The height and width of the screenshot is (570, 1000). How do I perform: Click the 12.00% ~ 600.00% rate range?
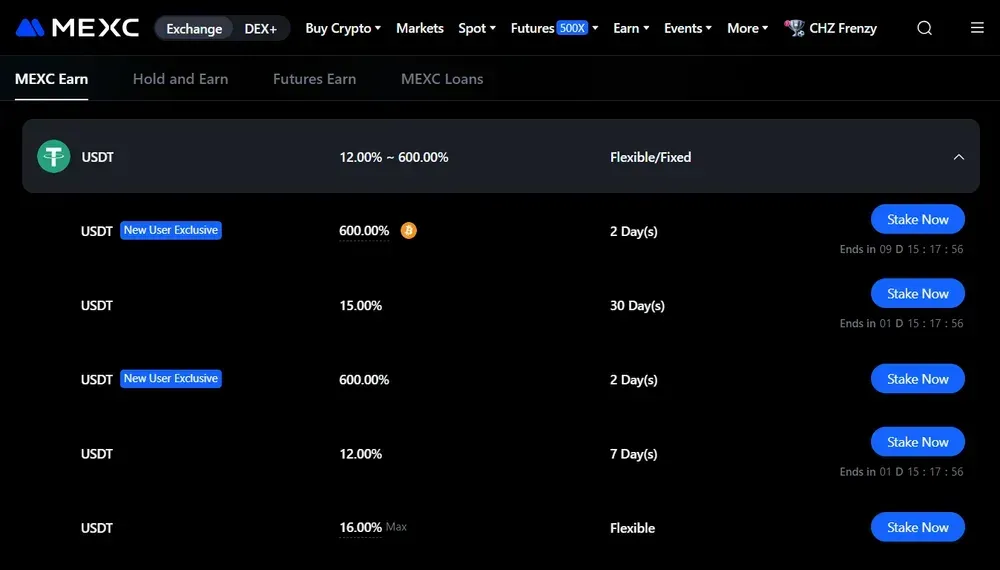(393, 157)
